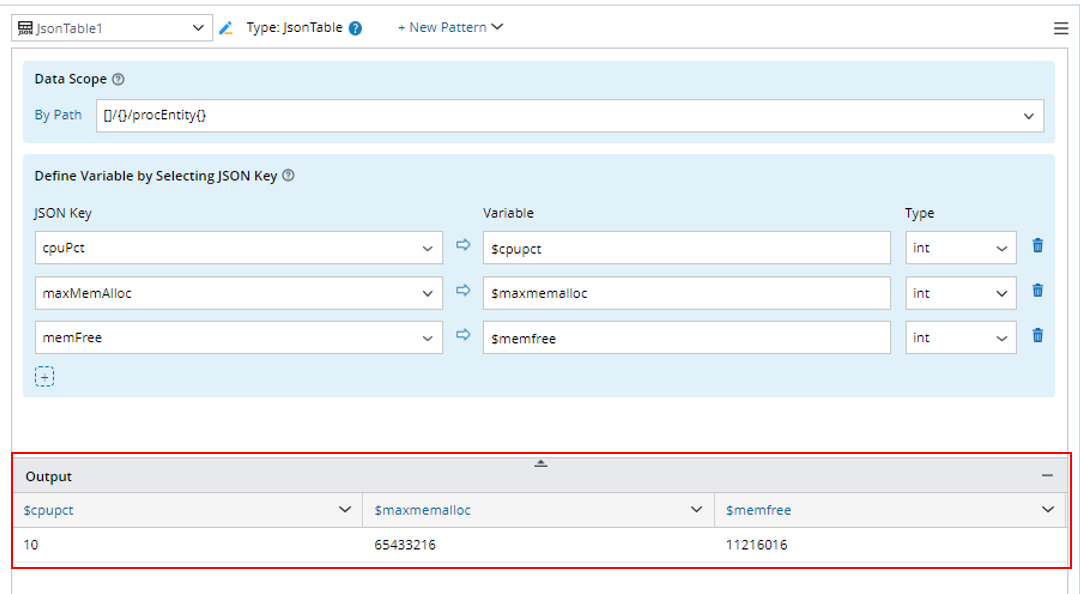The height and width of the screenshot is (594, 1080).
Task: Open the hamburger menu at top right
Action: (1061, 28)
